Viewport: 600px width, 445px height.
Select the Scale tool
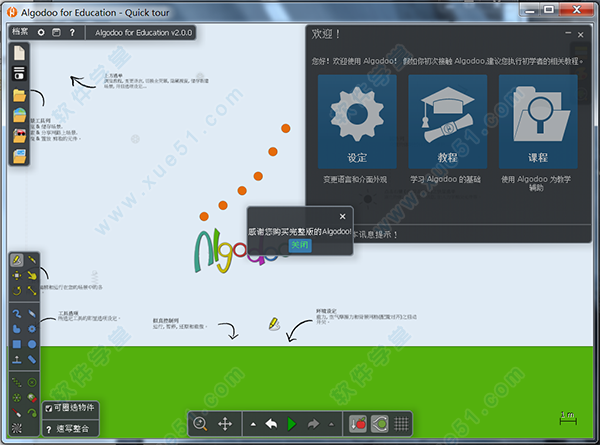[32, 291]
